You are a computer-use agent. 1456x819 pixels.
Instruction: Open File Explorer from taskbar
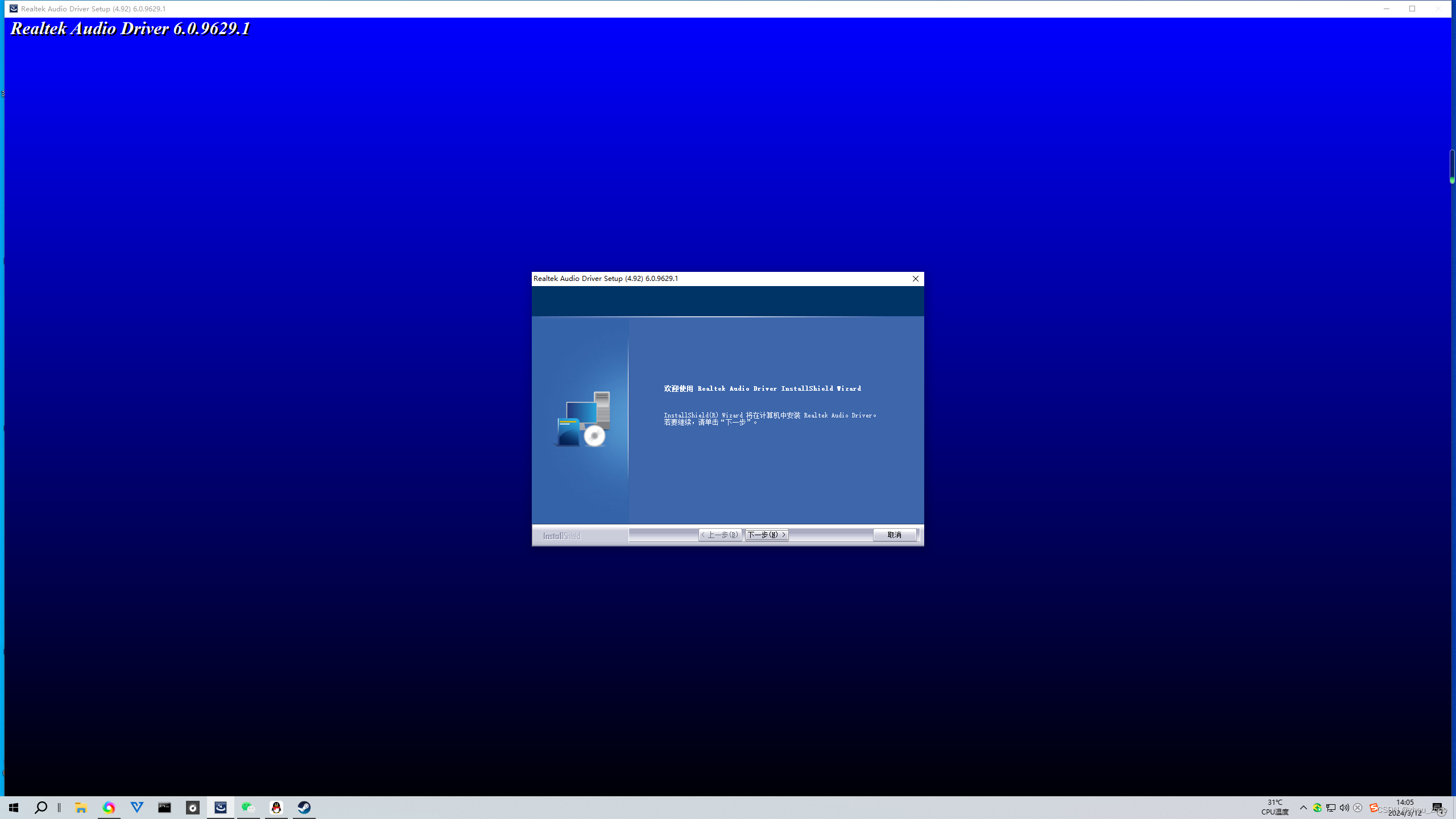pos(81,808)
